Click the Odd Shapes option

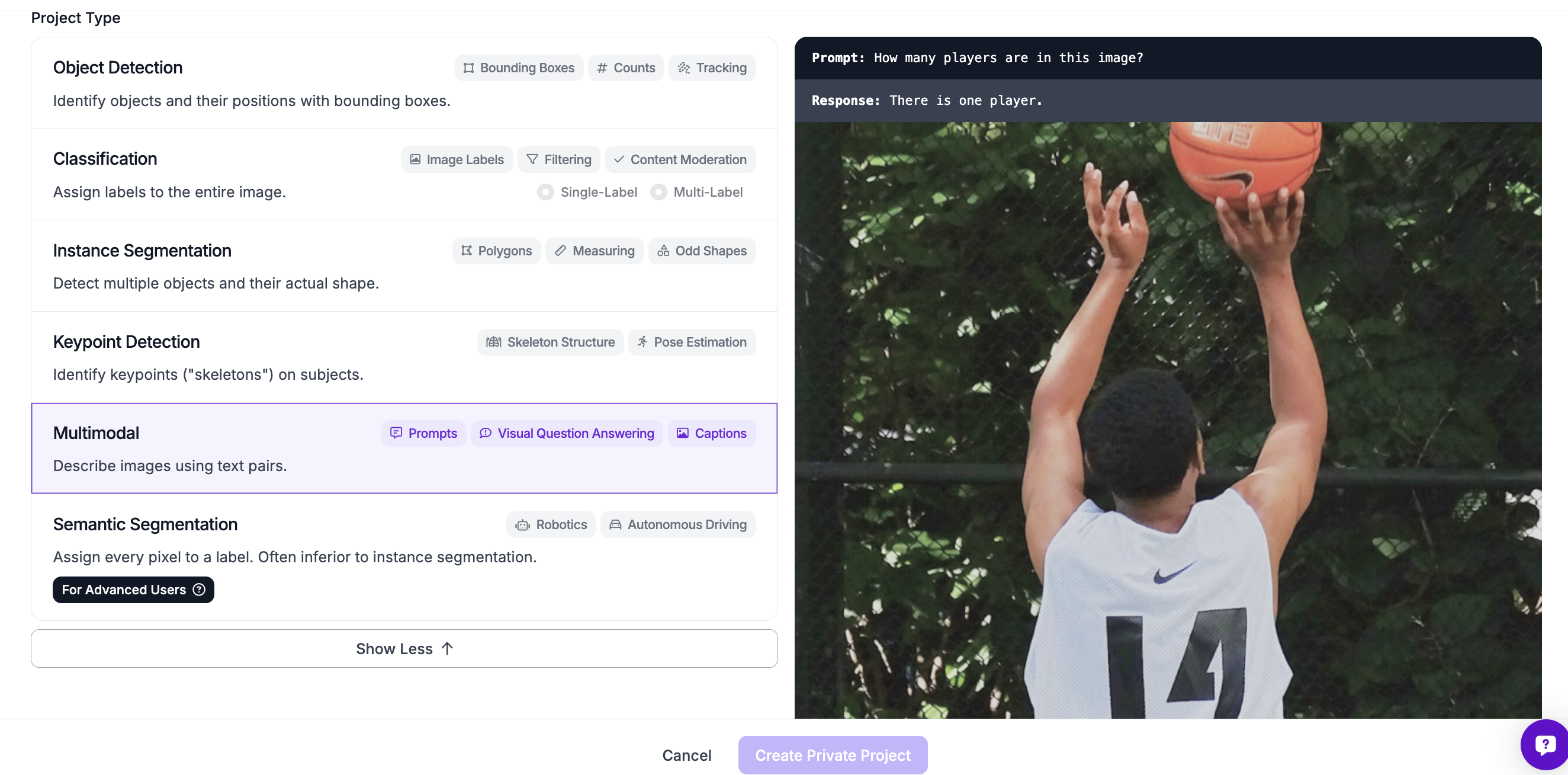[x=702, y=251]
